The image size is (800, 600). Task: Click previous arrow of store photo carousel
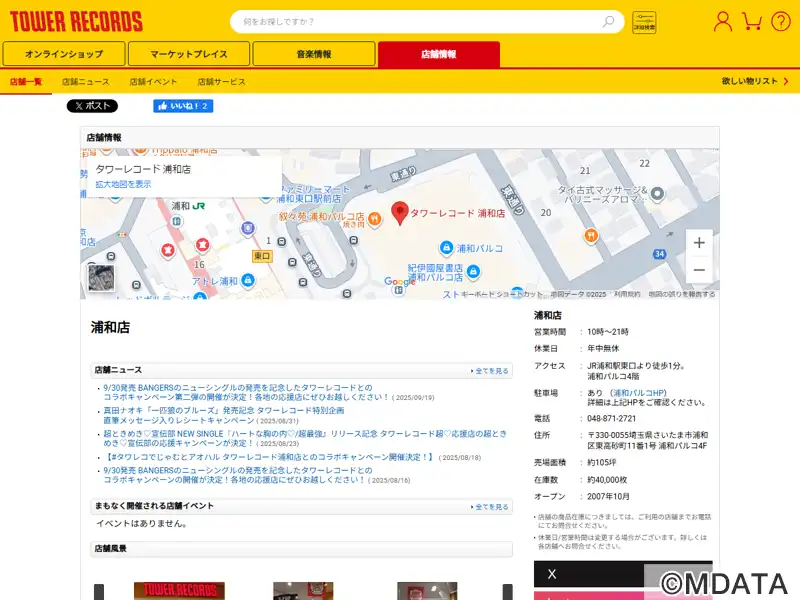(99, 592)
